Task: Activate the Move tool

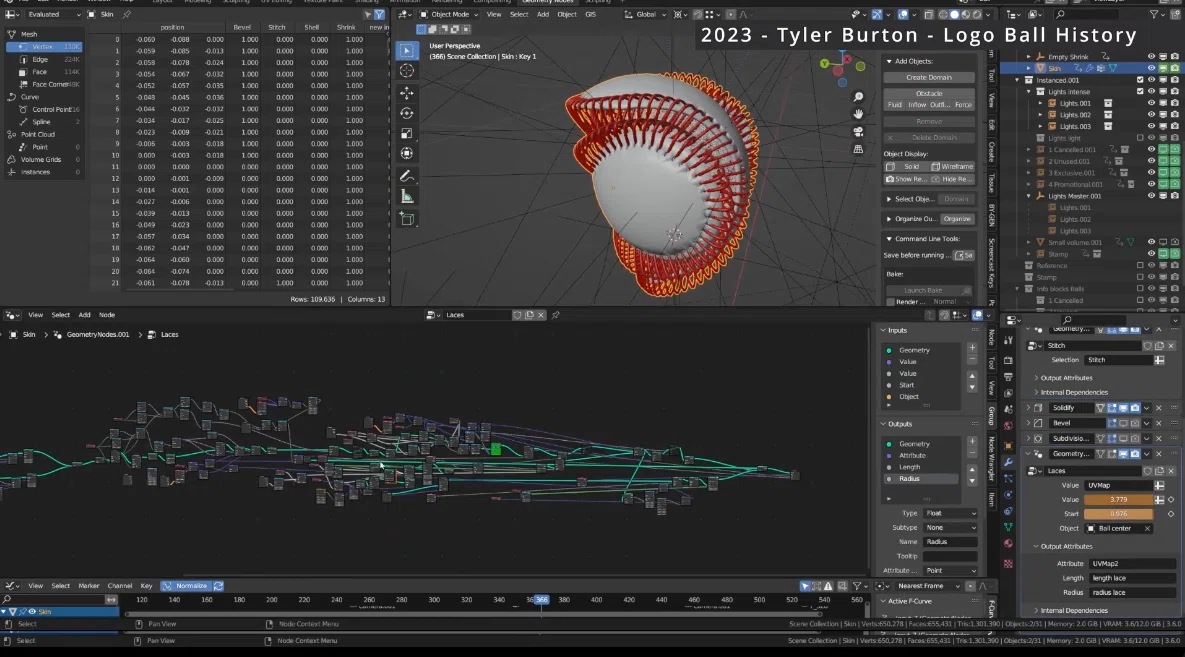Action: (x=407, y=93)
